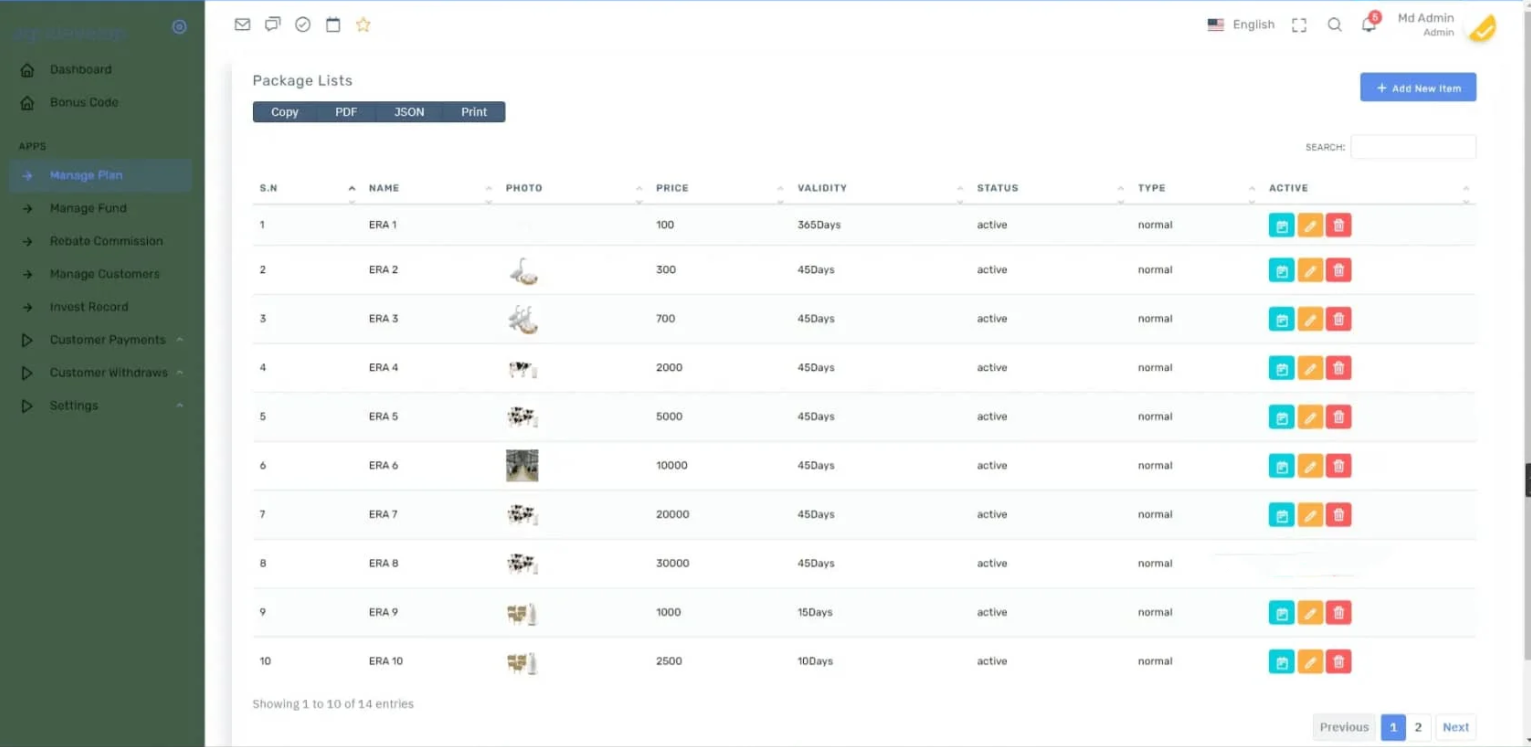
Task: Toggle the sidebar collapse circle icon
Action: pyautogui.click(x=179, y=28)
